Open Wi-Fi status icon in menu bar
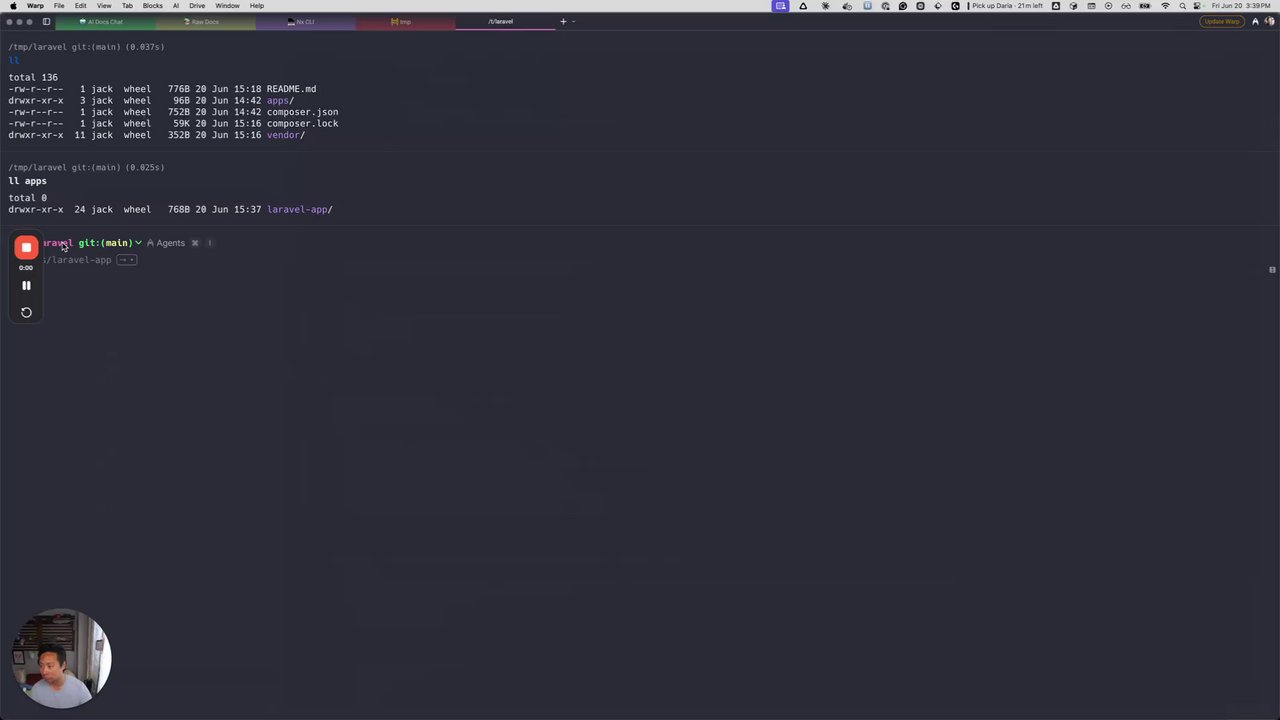The image size is (1280, 720). [x=1165, y=6]
